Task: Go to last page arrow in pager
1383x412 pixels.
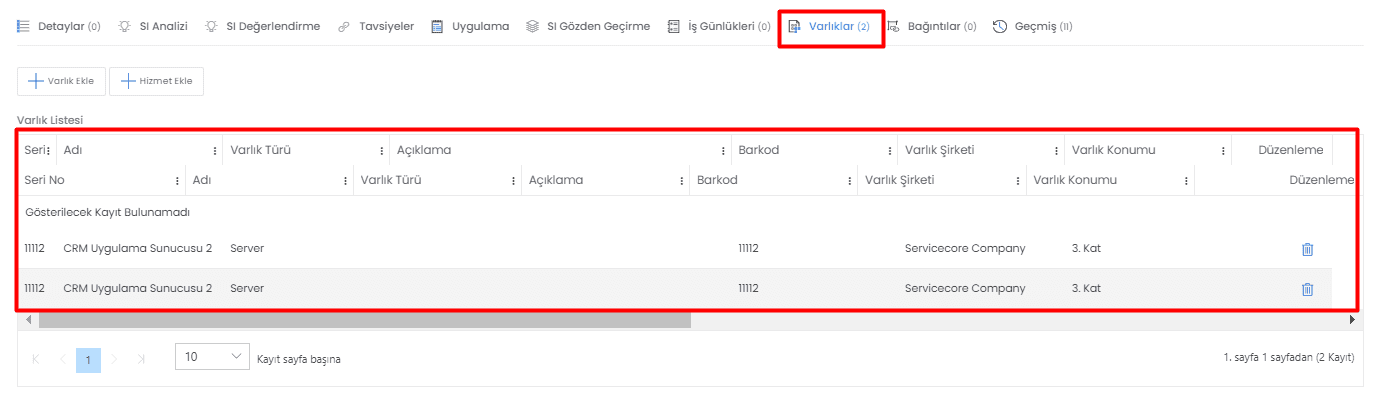Action: [x=140, y=359]
